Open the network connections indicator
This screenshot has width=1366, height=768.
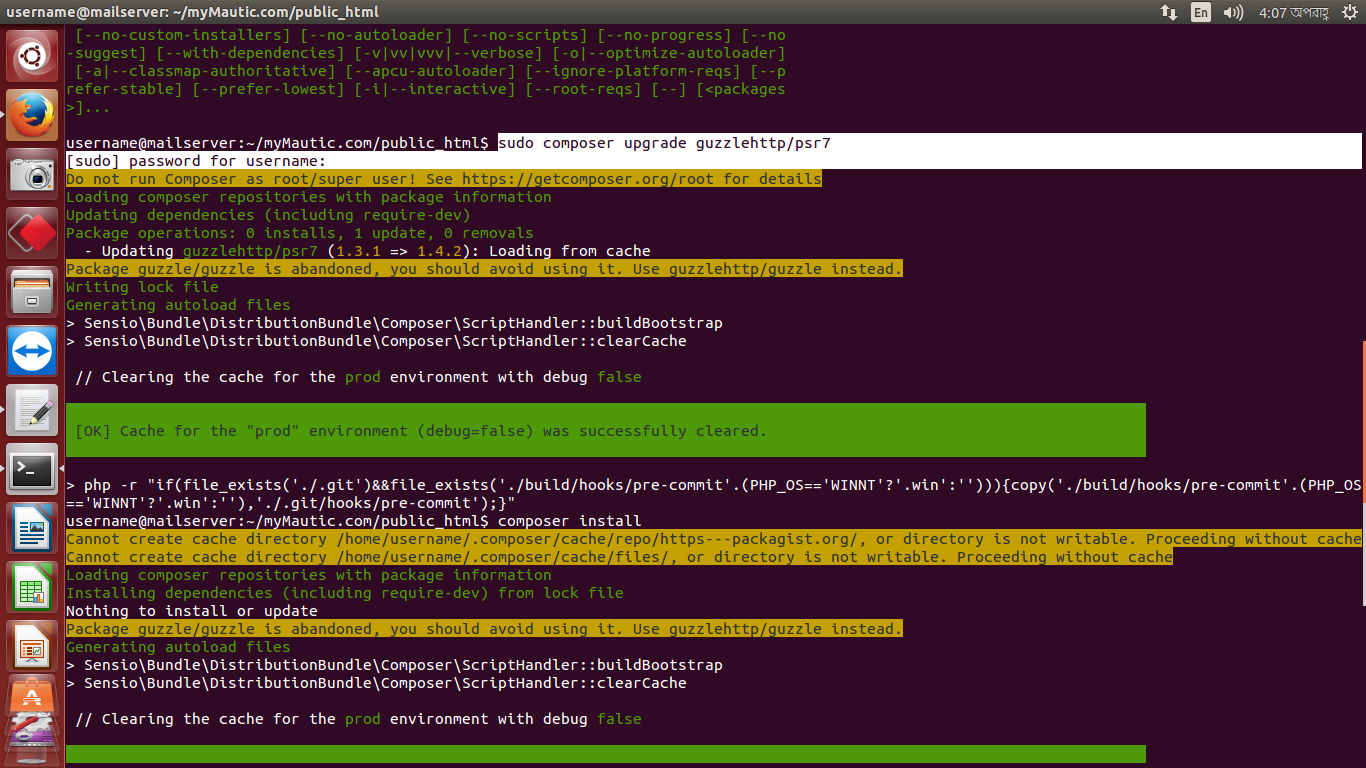tap(1168, 12)
